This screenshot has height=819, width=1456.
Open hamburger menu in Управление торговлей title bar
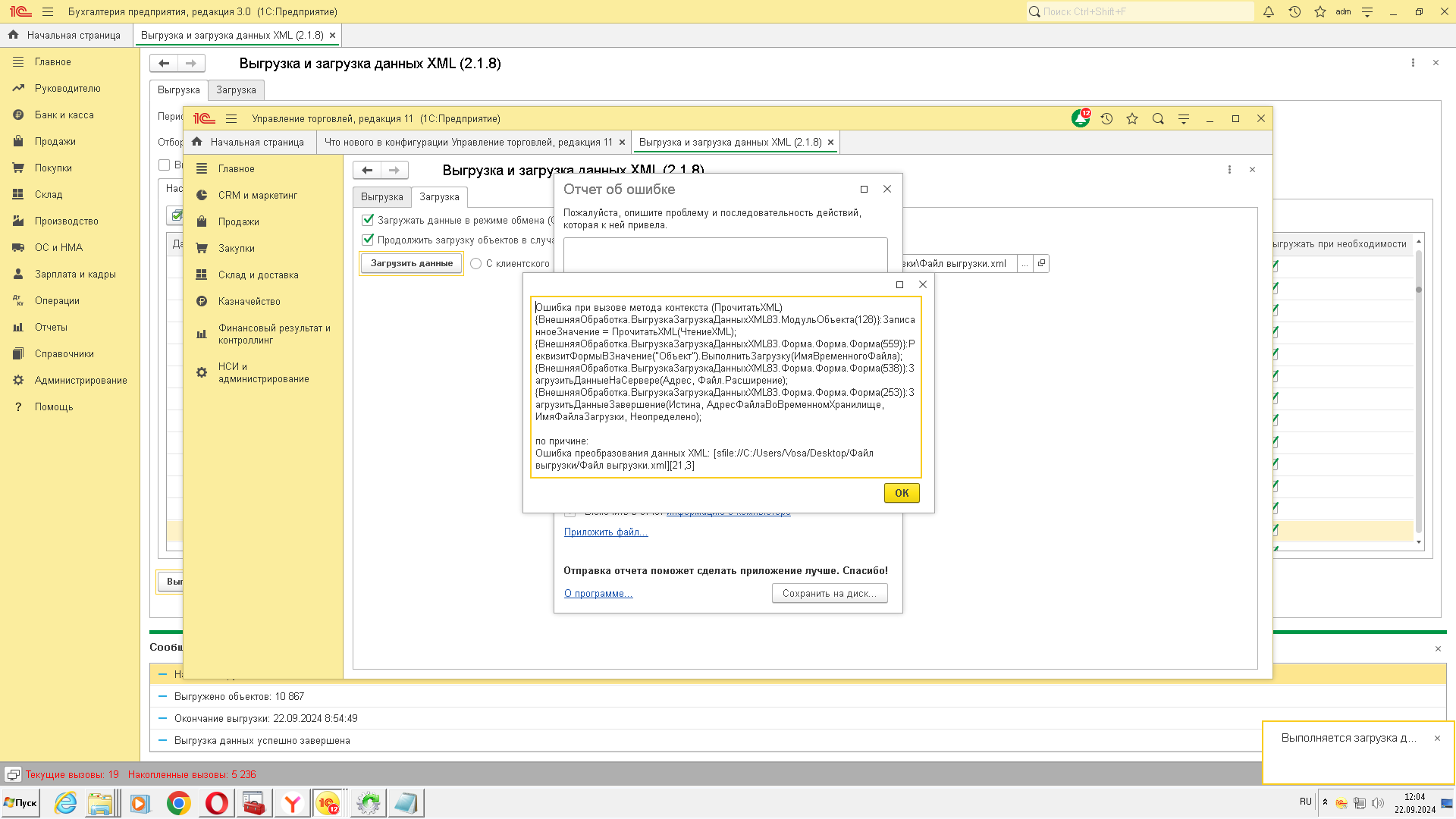(231, 118)
